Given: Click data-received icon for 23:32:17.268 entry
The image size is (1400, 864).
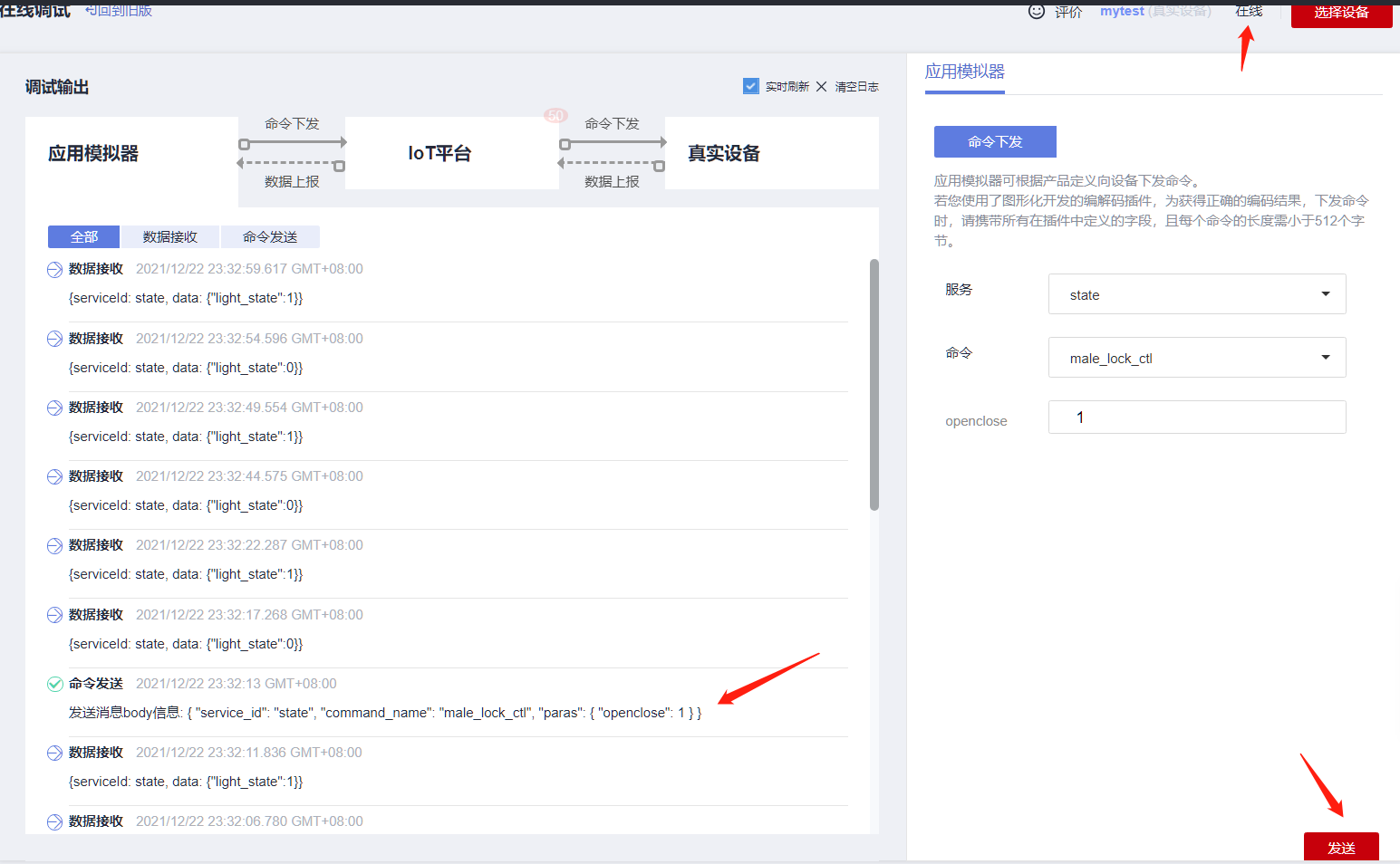Looking at the screenshot, I should point(54,615).
